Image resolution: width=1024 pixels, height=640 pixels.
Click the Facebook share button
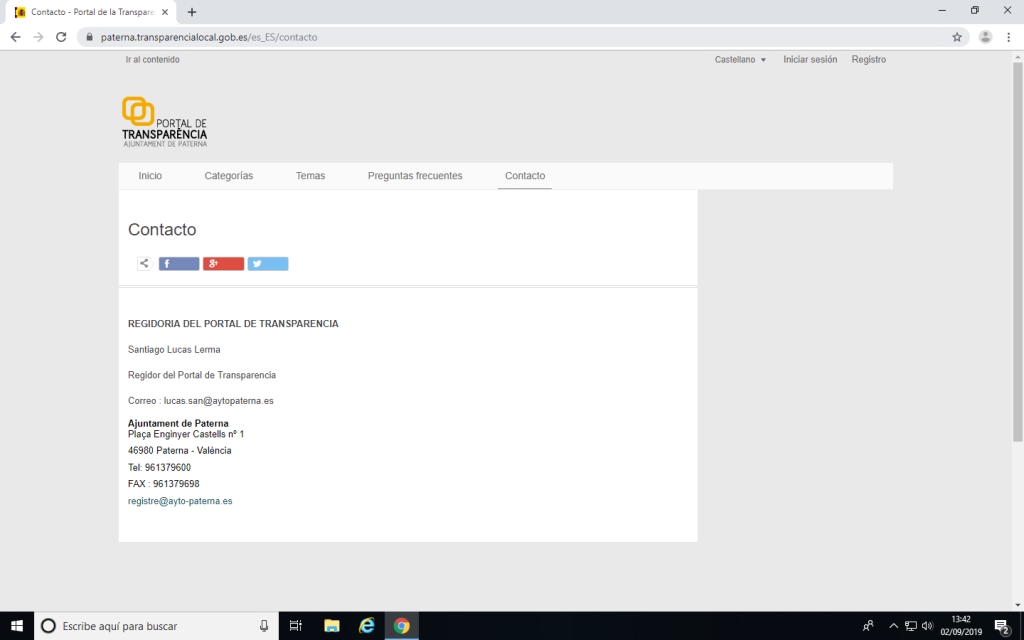179,264
